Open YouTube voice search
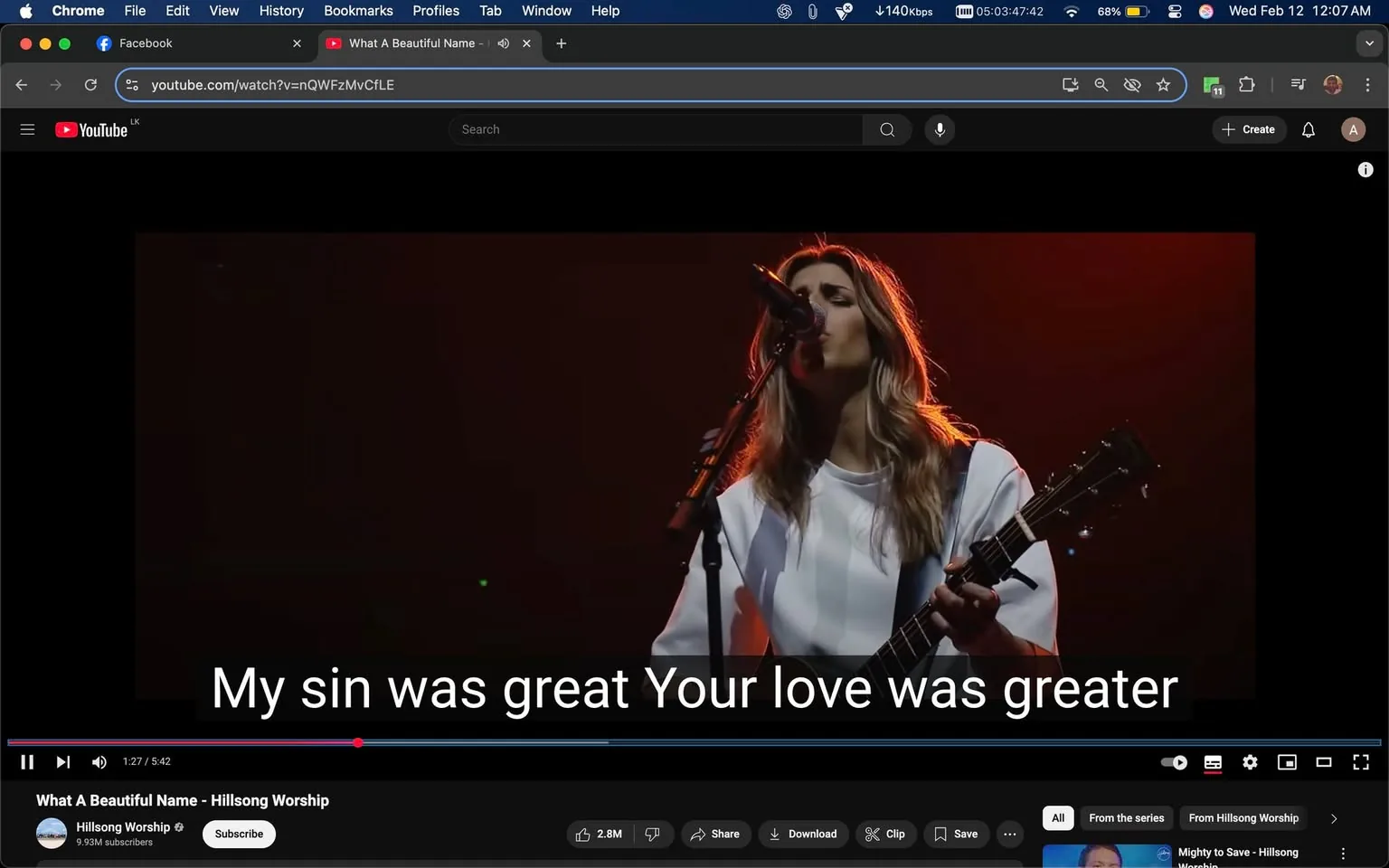 click(940, 128)
